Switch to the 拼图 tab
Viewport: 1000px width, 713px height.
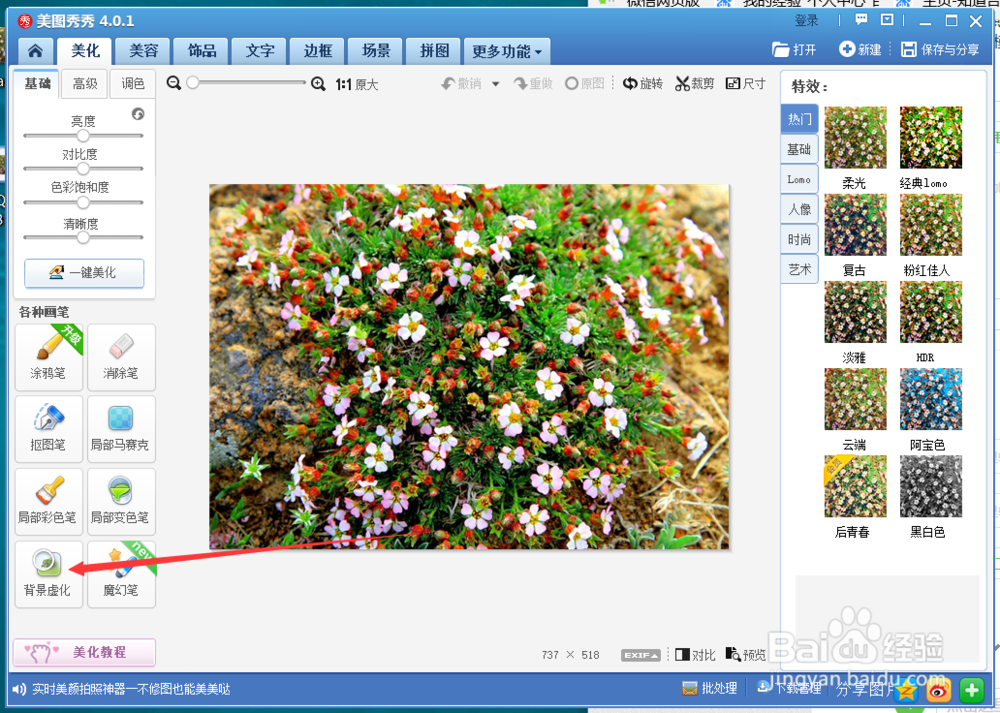tap(434, 51)
